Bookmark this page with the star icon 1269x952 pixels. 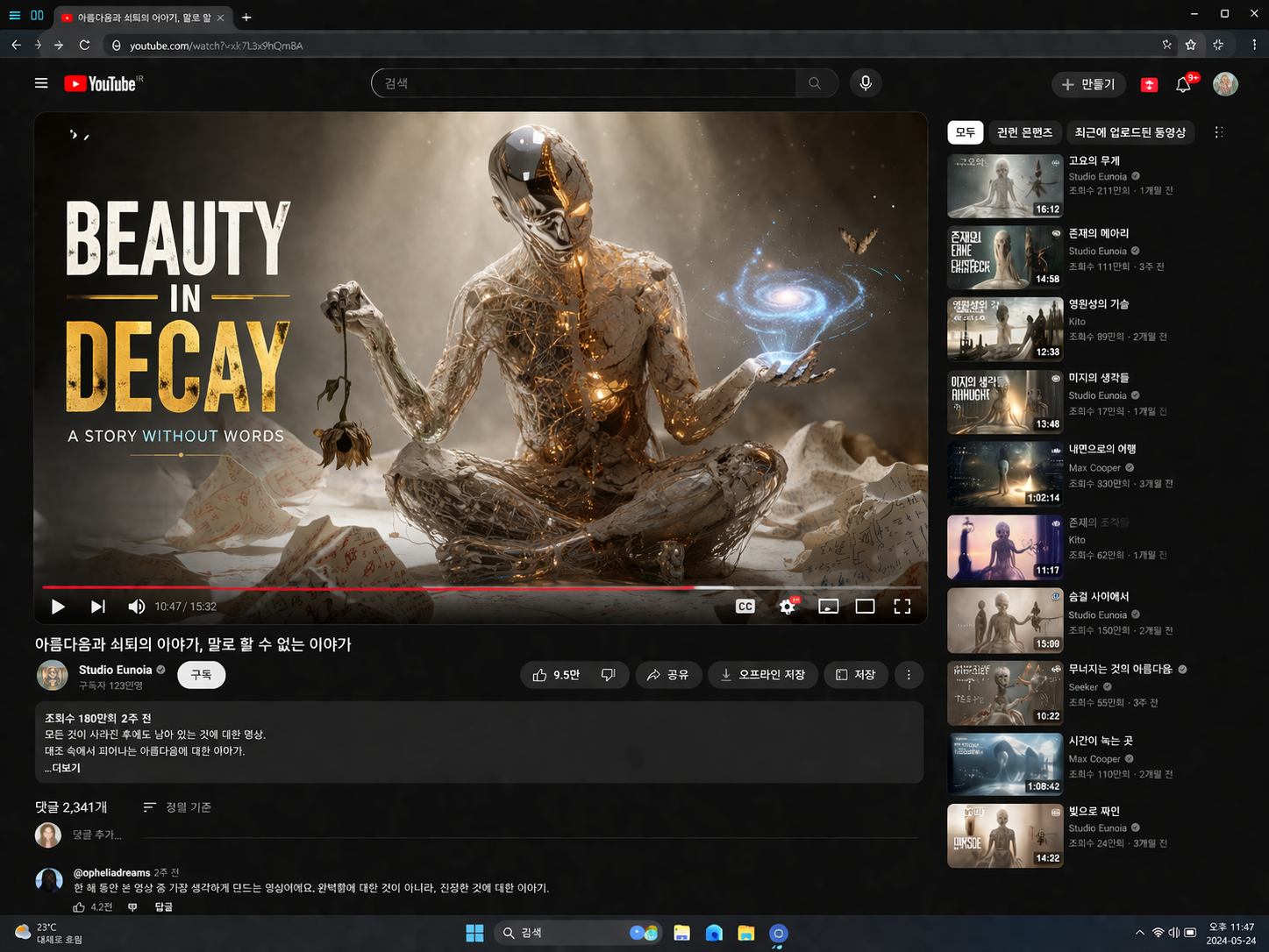(1191, 45)
